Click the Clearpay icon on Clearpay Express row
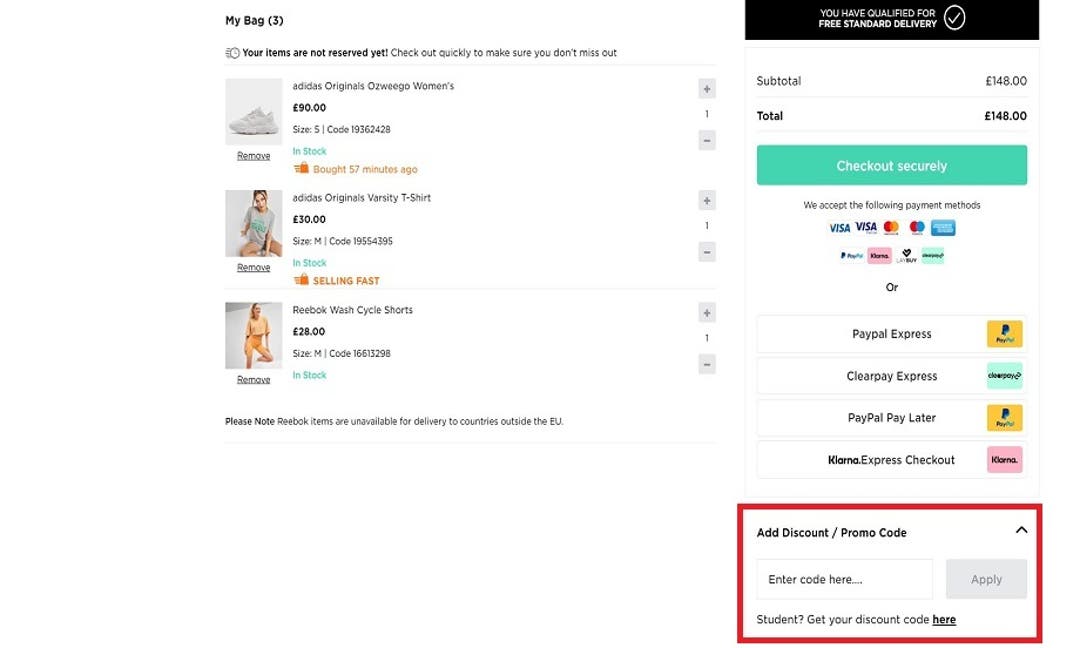The image size is (1080, 648). [x=1004, y=375]
